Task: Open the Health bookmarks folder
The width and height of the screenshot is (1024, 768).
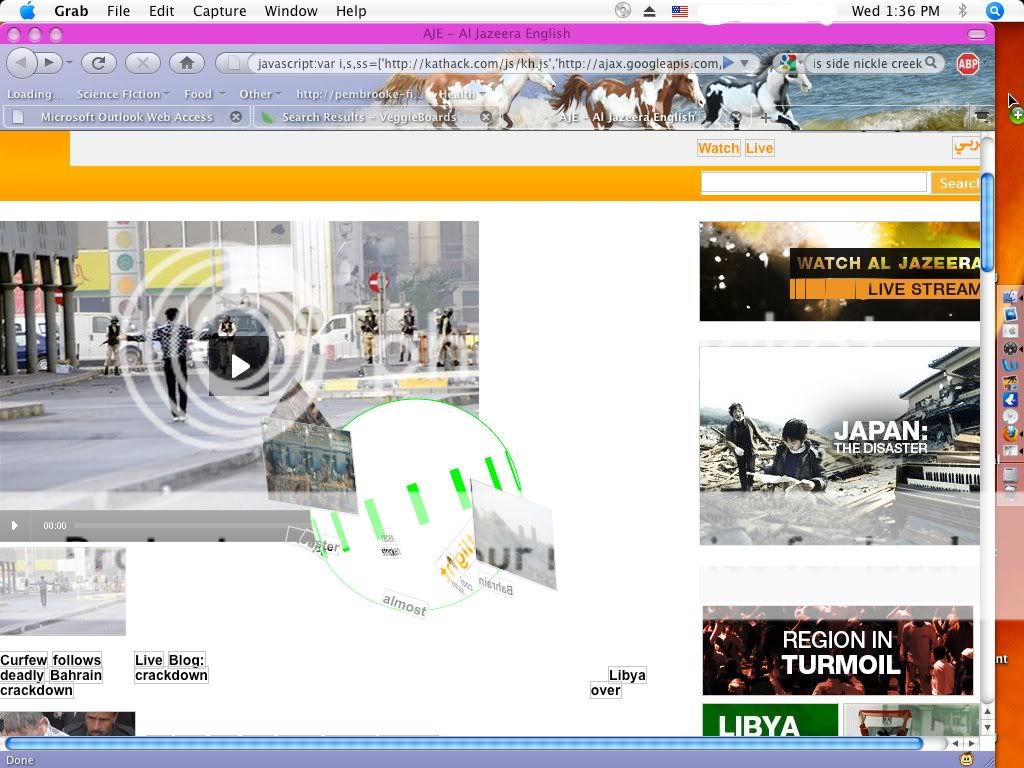Action: coord(462,94)
